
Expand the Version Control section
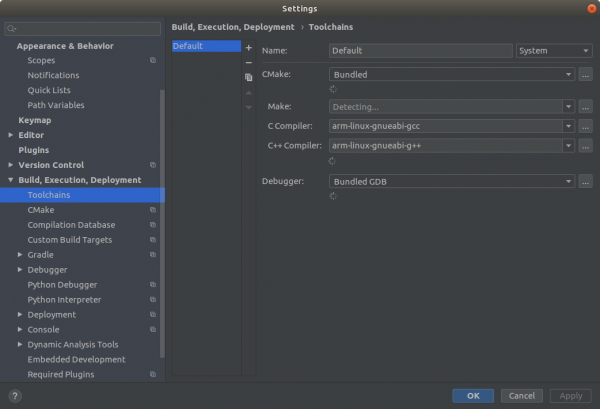coord(11,165)
